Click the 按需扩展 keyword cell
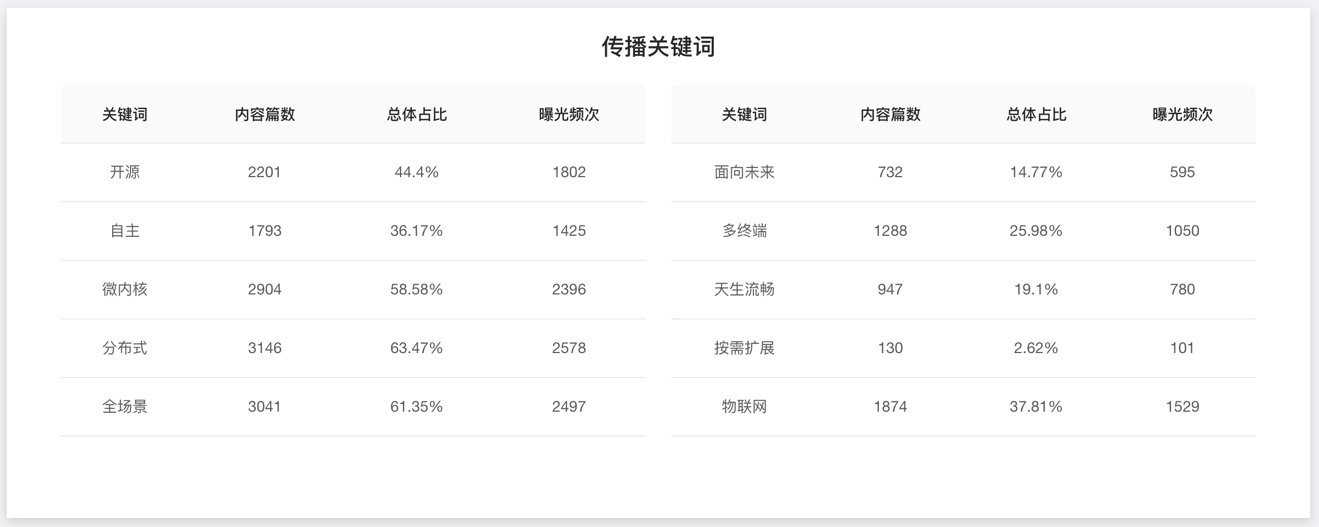Image resolution: width=1319 pixels, height=527 pixels. tap(744, 348)
